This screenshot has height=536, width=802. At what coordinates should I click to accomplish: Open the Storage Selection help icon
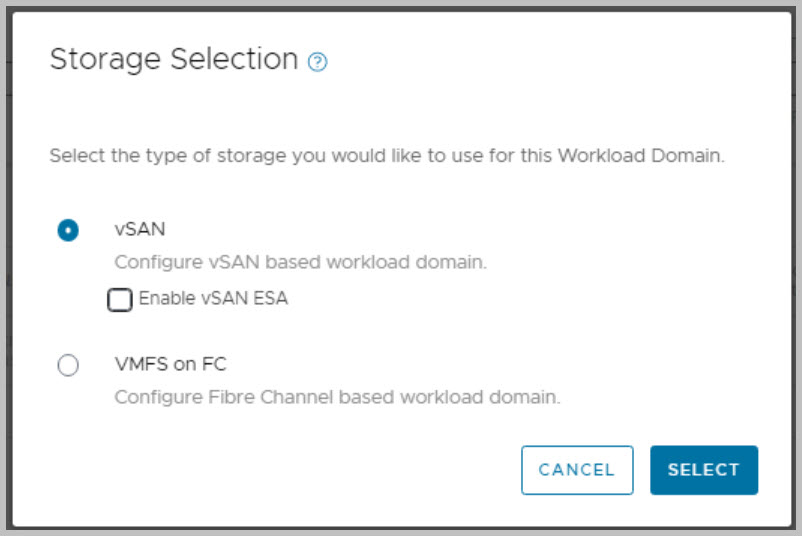tap(318, 62)
